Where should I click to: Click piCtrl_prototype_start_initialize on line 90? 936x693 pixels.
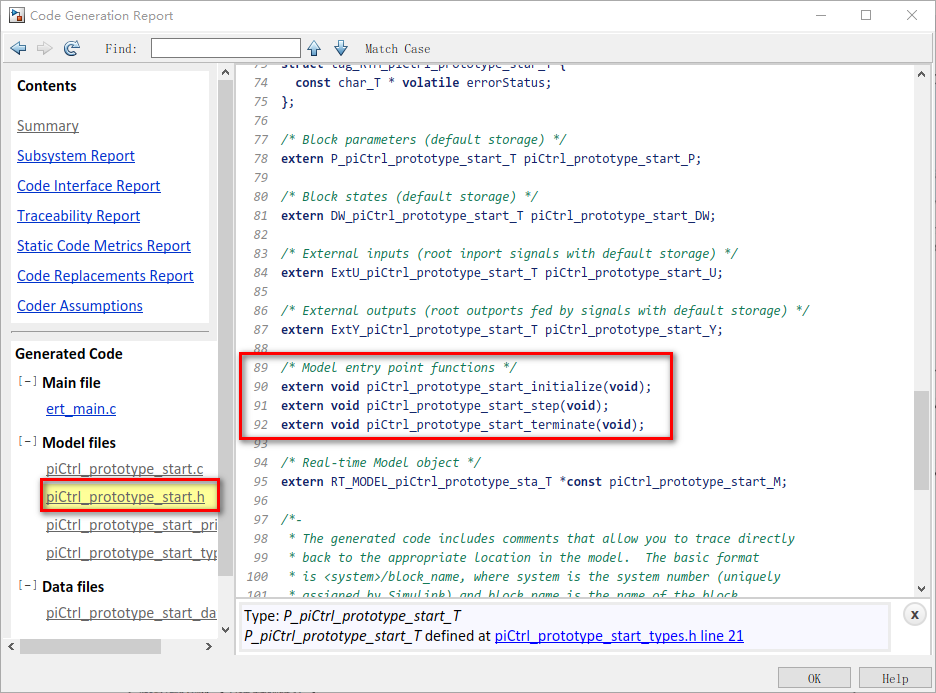[x=484, y=387]
